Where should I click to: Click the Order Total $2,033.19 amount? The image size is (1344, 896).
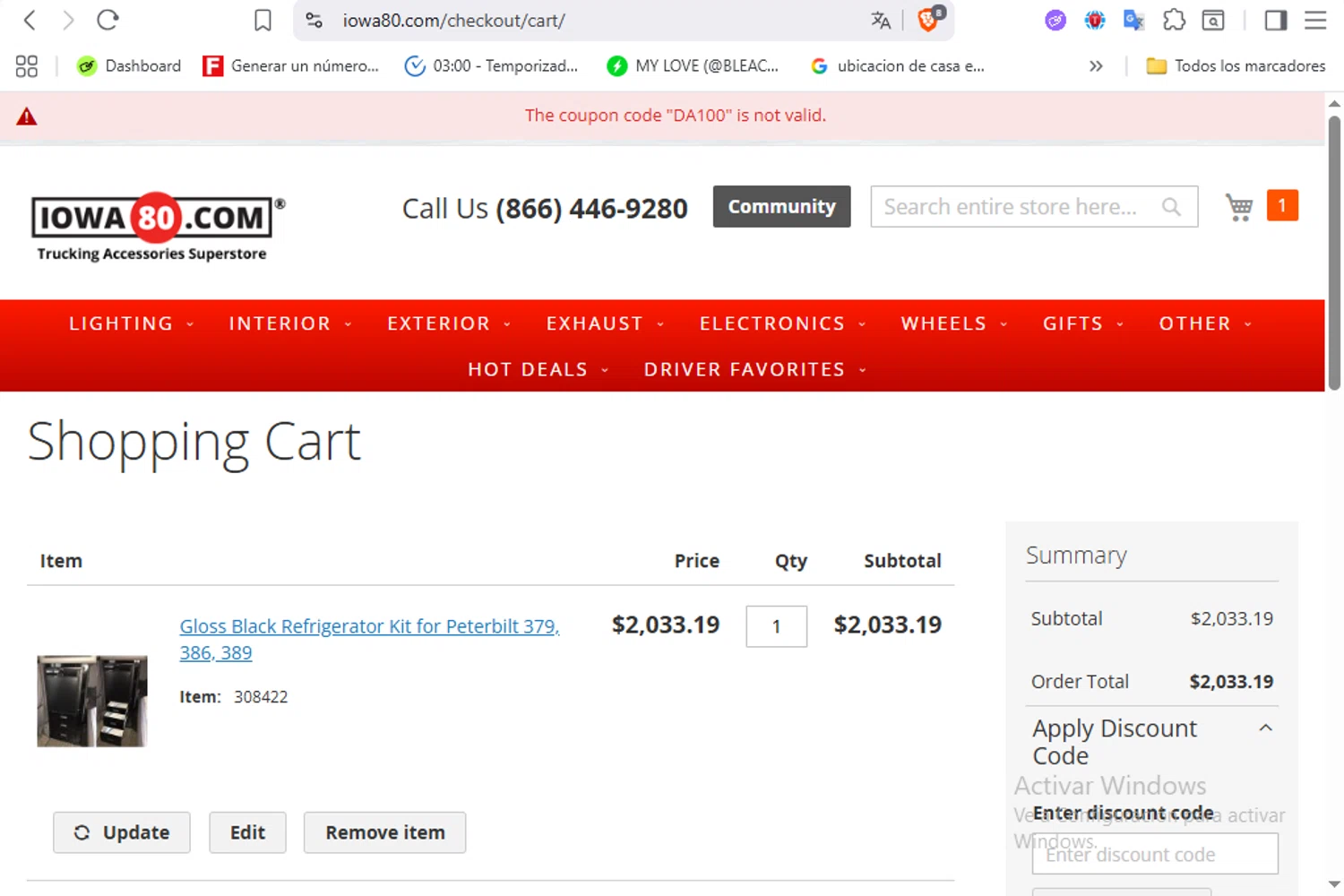(x=1231, y=681)
